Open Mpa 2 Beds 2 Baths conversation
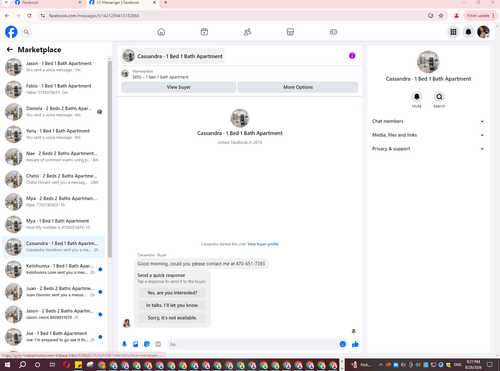 54,201
